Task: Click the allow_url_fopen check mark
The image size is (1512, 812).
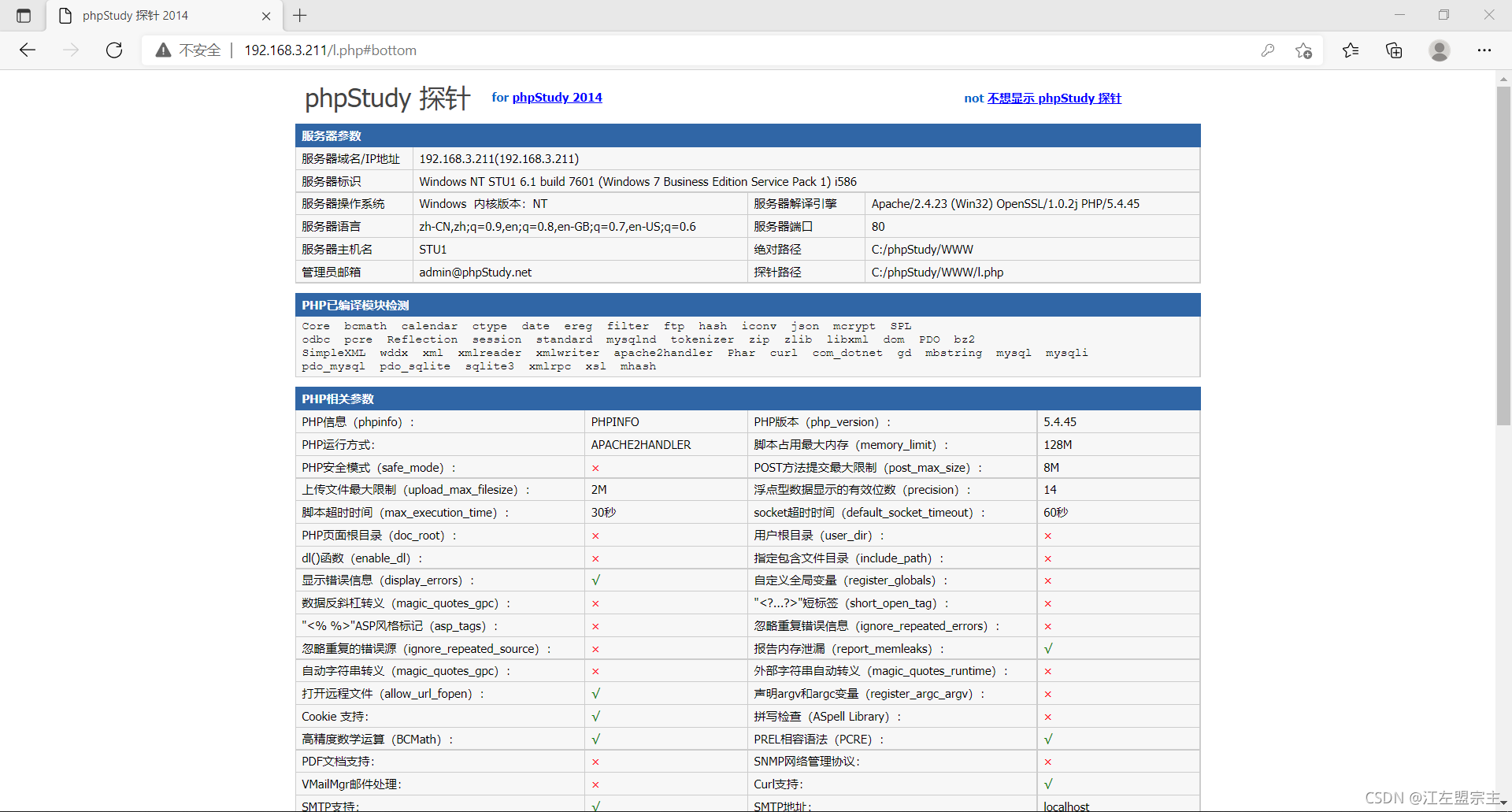Action: pyautogui.click(x=595, y=694)
